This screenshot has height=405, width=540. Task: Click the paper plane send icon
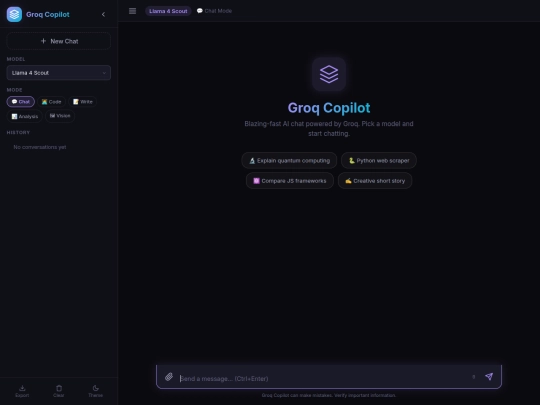(489, 376)
